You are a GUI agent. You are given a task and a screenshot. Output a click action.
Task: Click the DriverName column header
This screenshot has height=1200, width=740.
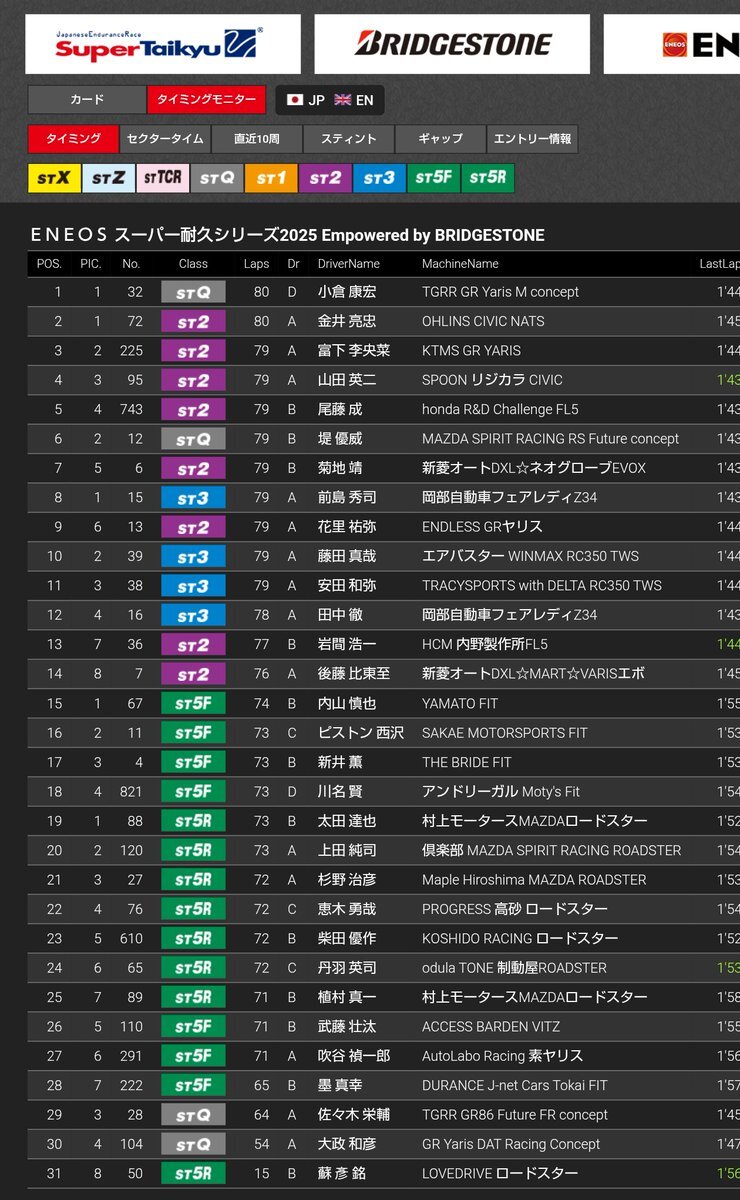pos(349,264)
